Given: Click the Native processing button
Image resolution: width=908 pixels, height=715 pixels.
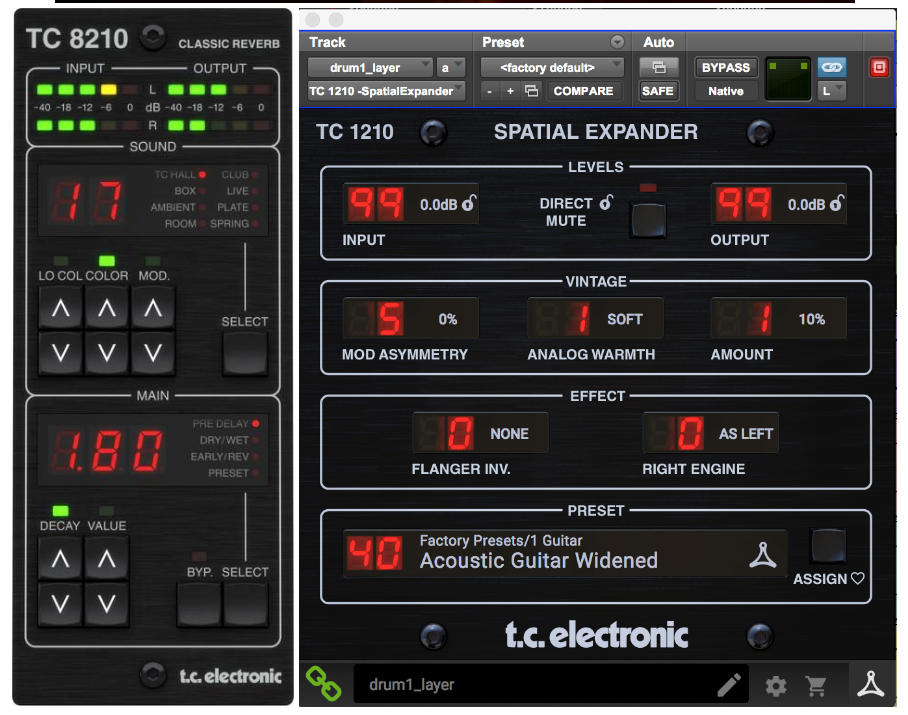Looking at the screenshot, I should point(726,91).
